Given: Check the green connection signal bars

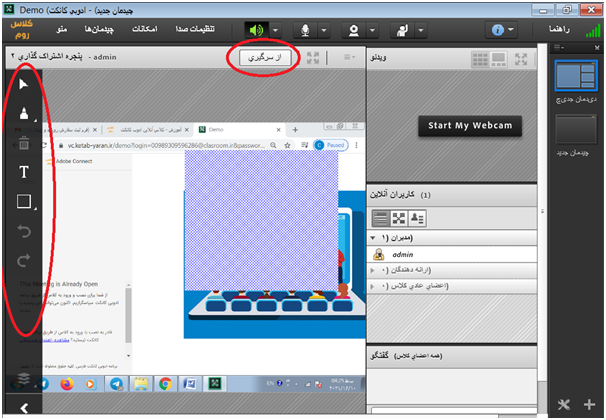Looking at the screenshot, I should tap(593, 31).
